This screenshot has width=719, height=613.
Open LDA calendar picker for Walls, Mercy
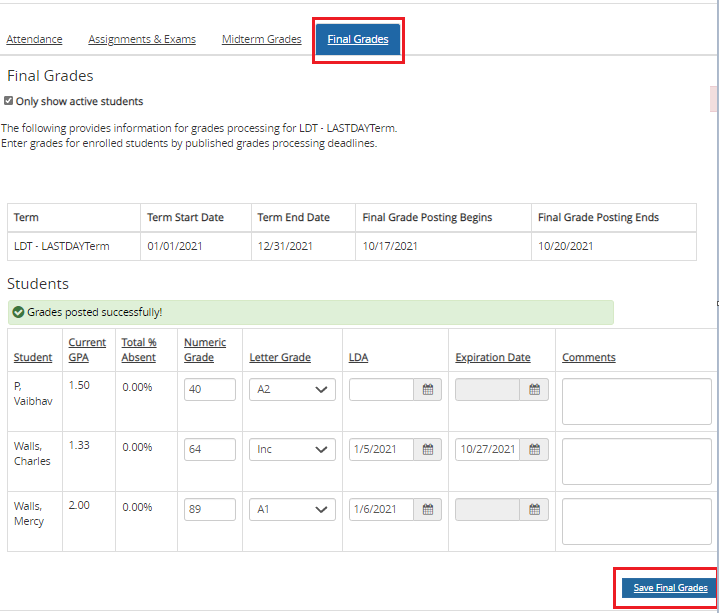[428, 510]
